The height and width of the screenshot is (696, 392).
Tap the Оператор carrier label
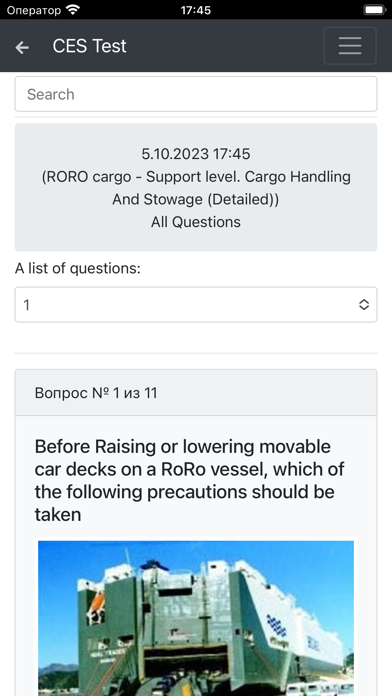click(34, 10)
